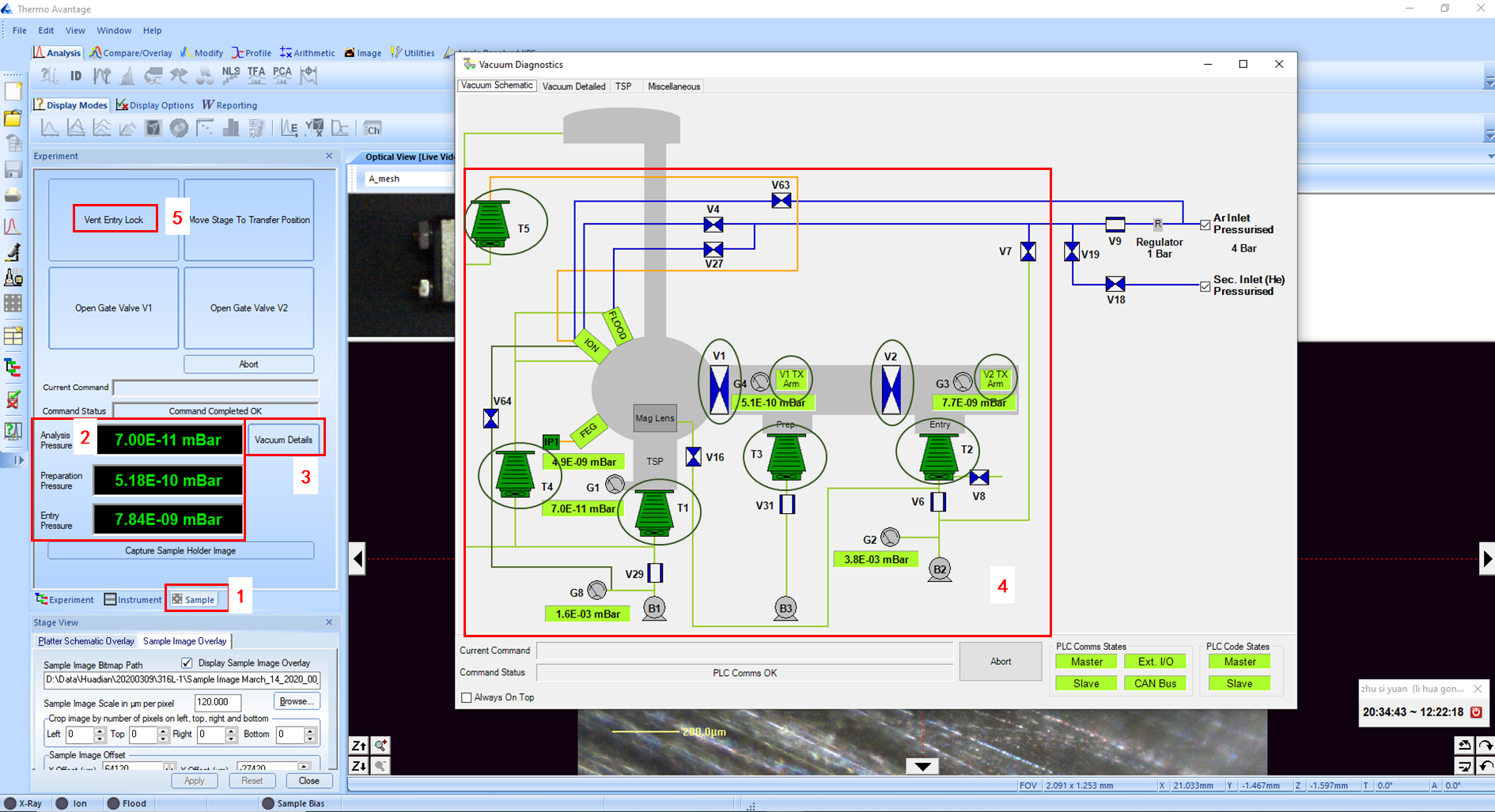
Task: Select the T5 turbo pump icon
Action: click(490, 224)
